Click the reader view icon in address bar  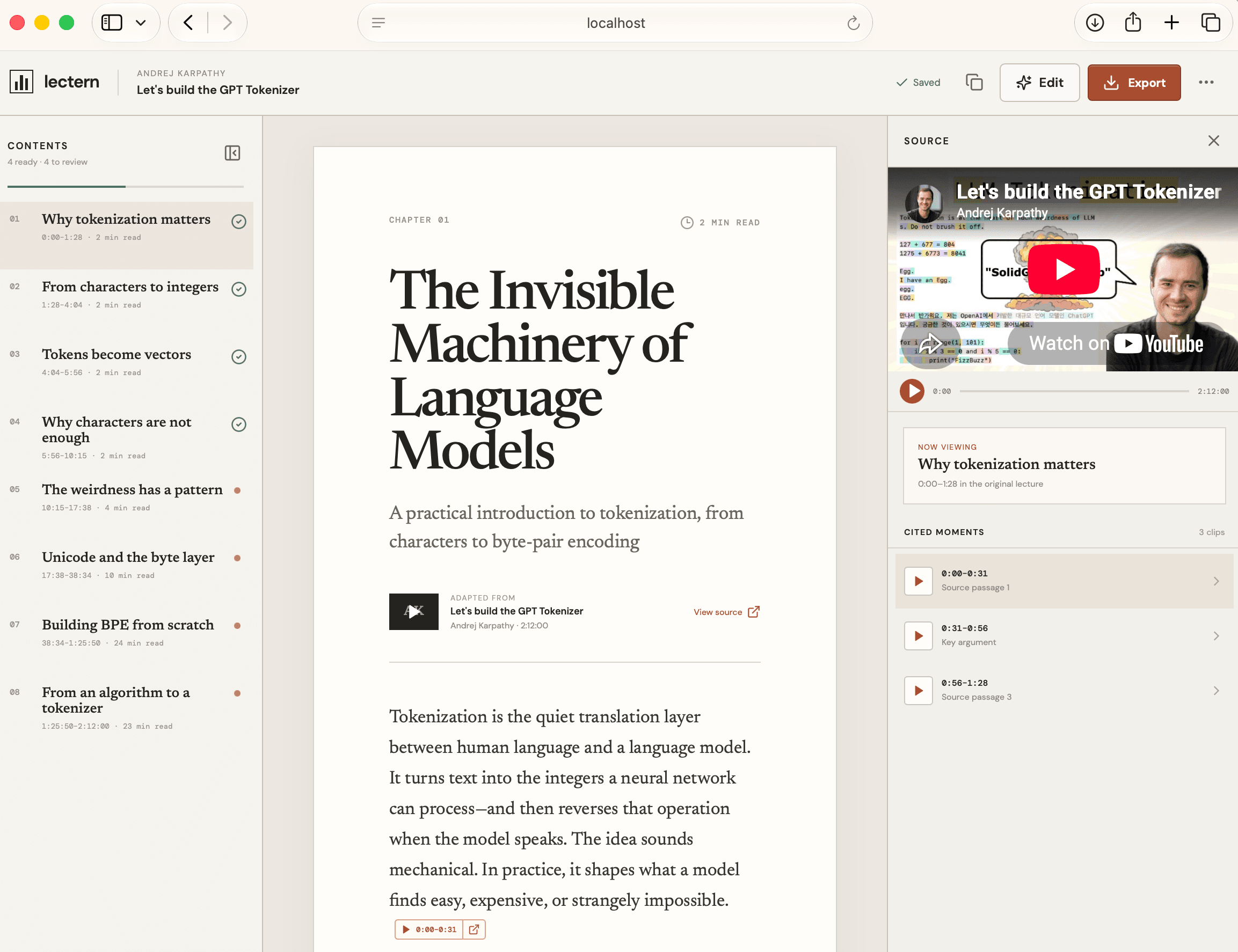[378, 23]
